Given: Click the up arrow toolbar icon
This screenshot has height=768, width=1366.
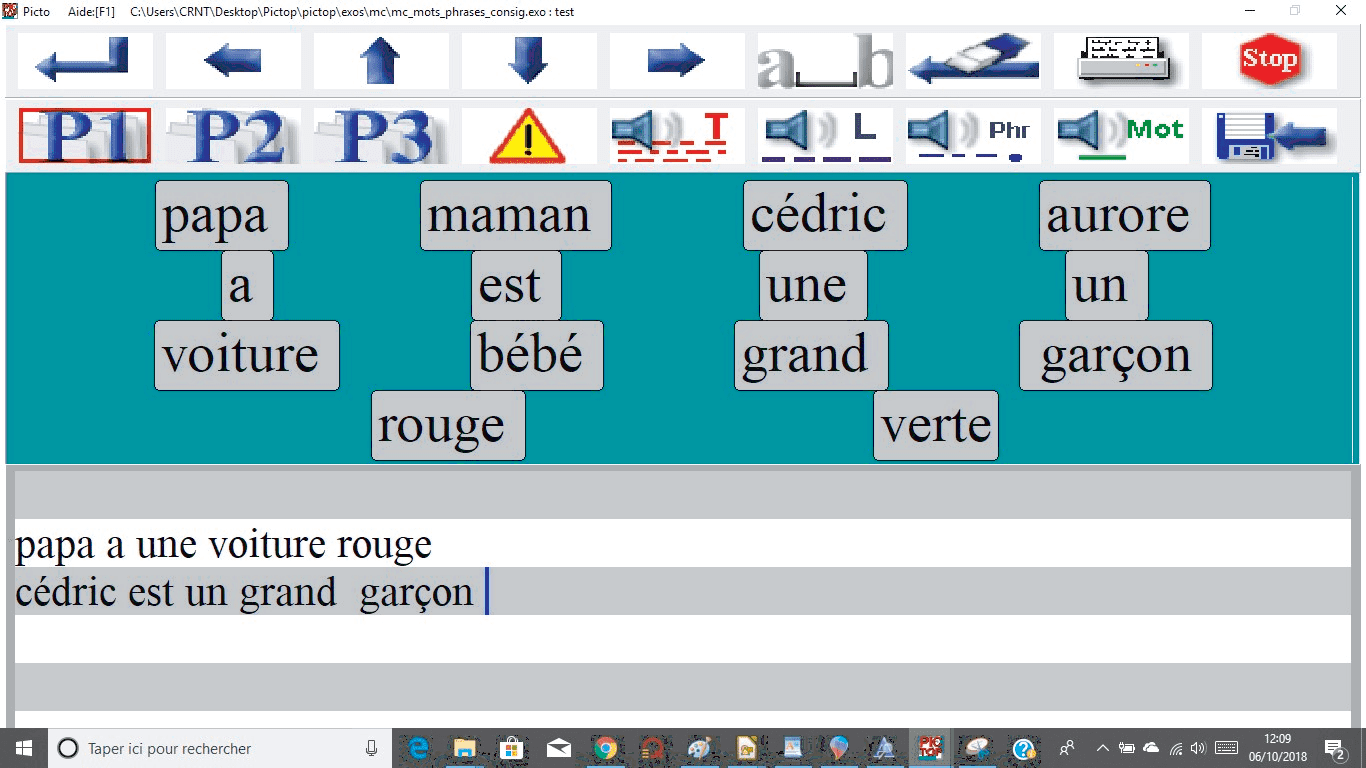Looking at the screenshot, I should point(380,61).
